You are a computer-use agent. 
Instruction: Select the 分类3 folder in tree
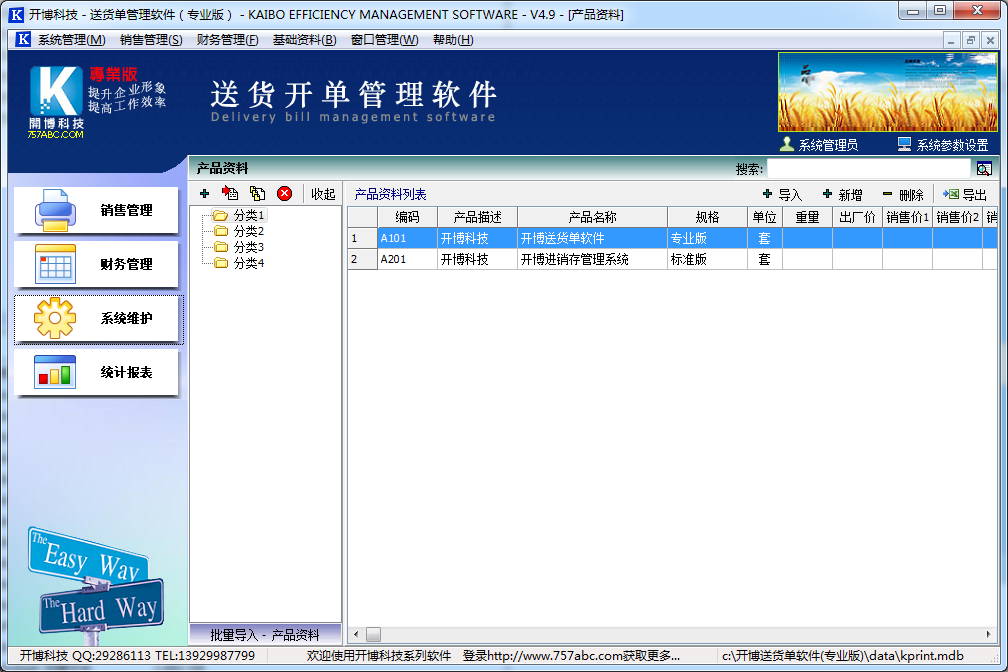(x=247, y=247)
